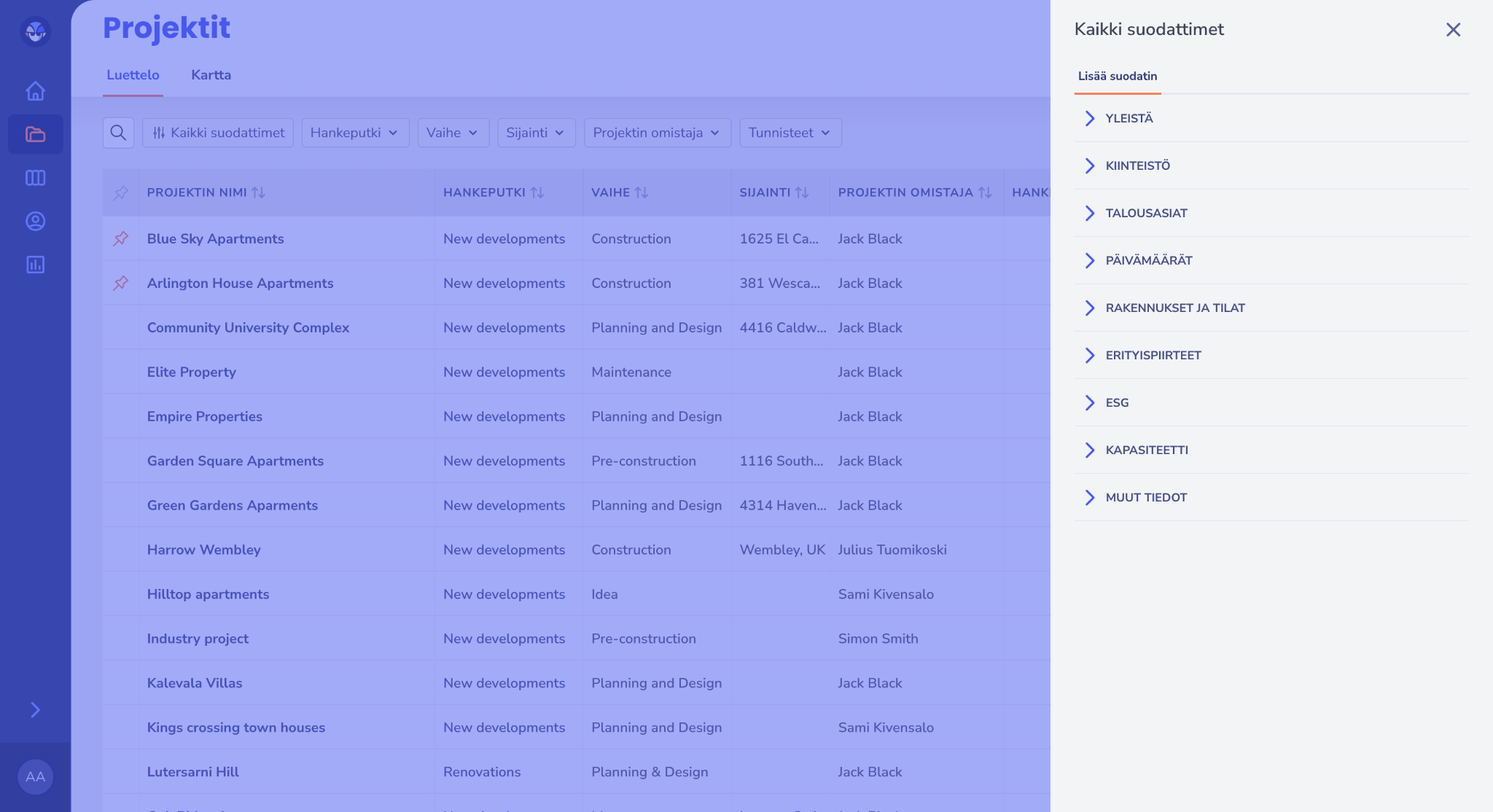Open the Hankeputki filter dropdown
1493x812 pixels.
click(355, 133)
